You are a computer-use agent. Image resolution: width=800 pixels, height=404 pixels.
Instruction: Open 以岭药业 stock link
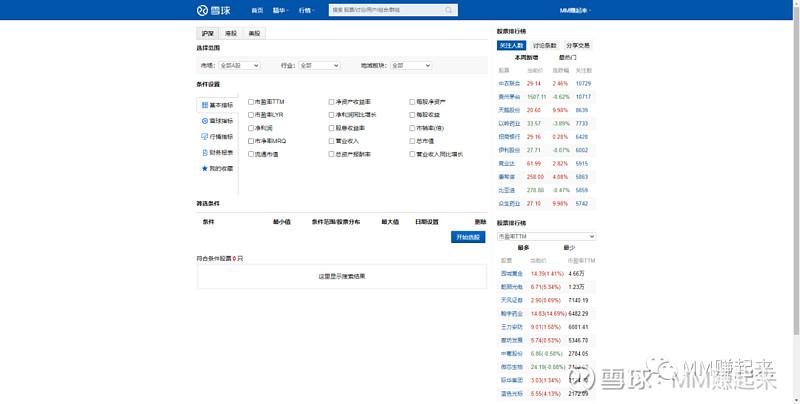pyautogui.click(x=509, y=123)
